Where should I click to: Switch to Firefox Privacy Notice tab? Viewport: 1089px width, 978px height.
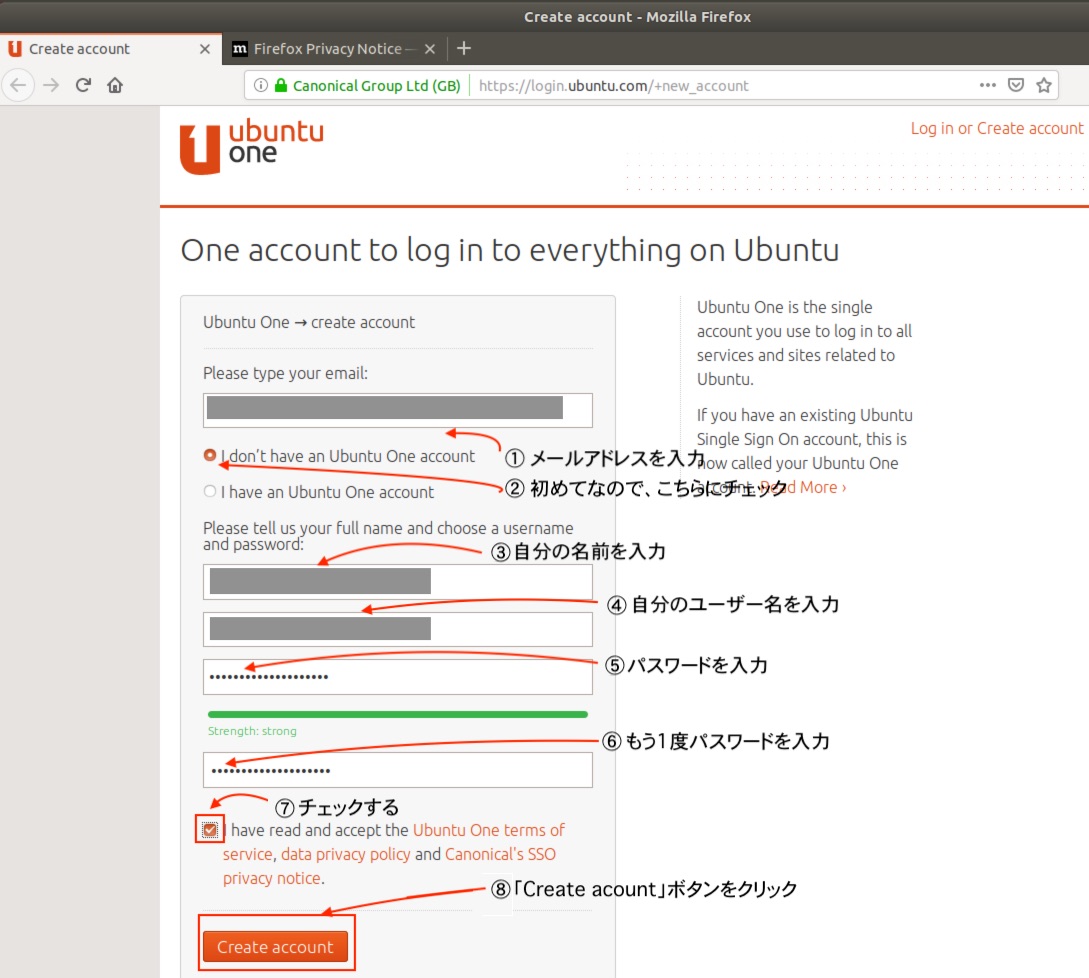click(335, 49)
